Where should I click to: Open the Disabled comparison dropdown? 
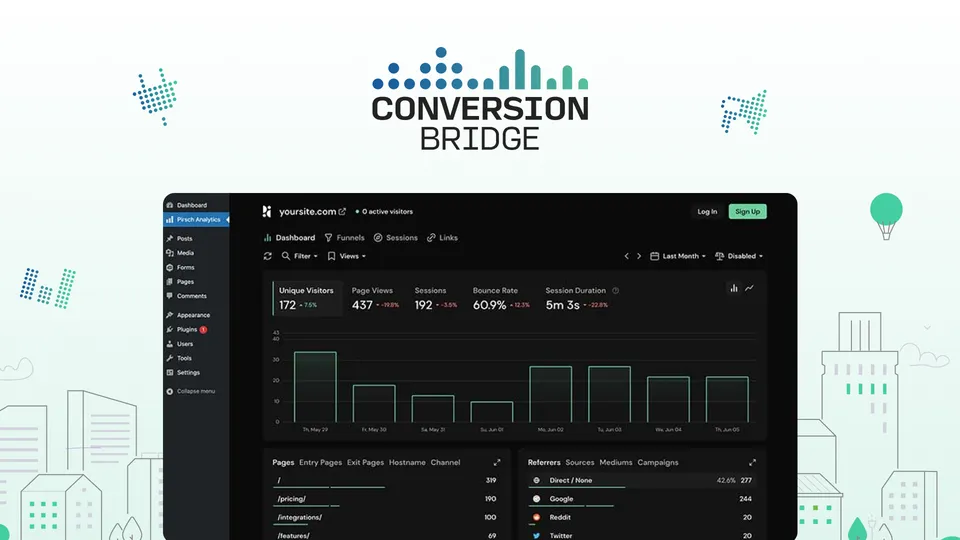[739, 256]
